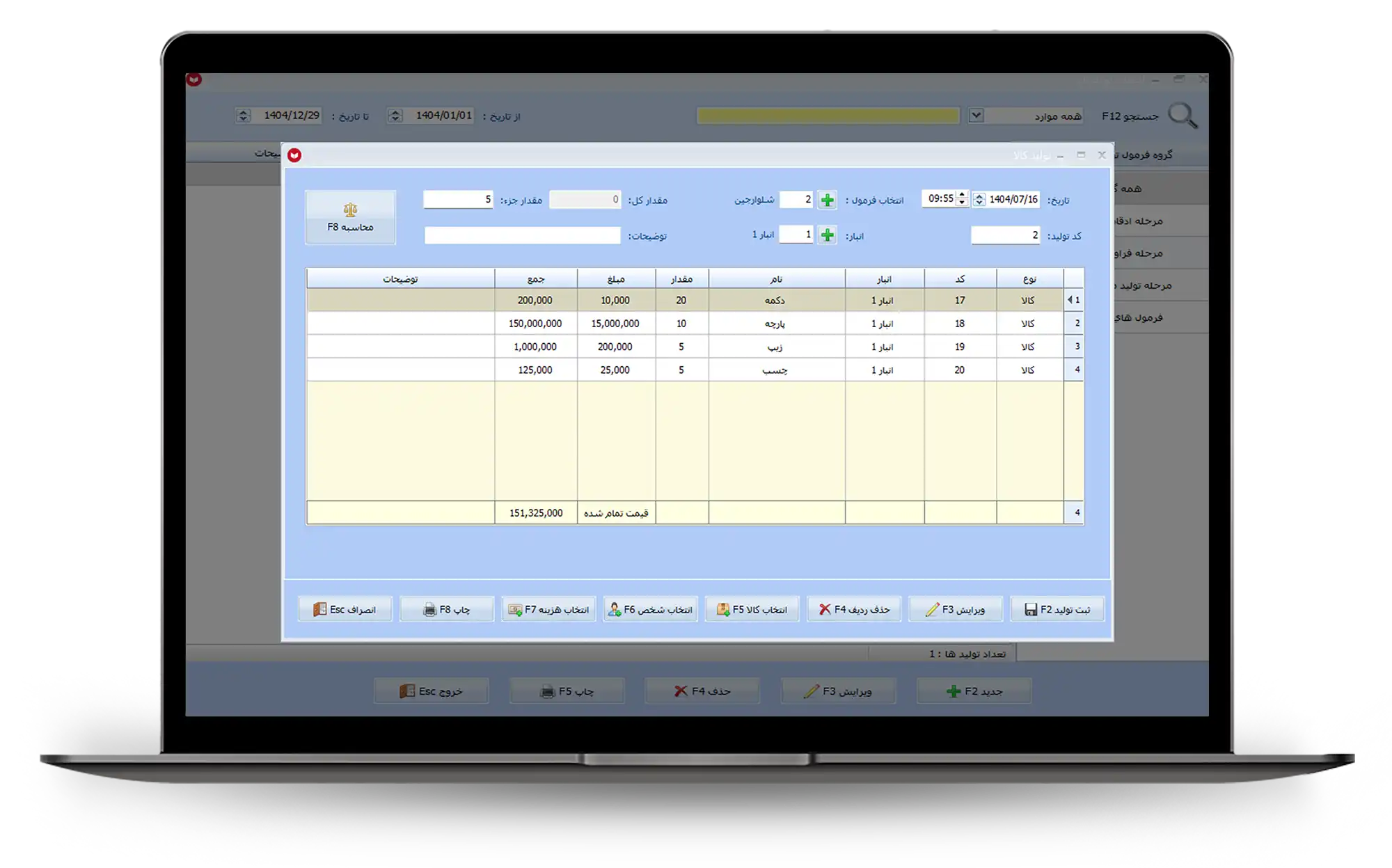
Task: Click the from-date 1404/01/01 stepper
Action: pos(395,116)
